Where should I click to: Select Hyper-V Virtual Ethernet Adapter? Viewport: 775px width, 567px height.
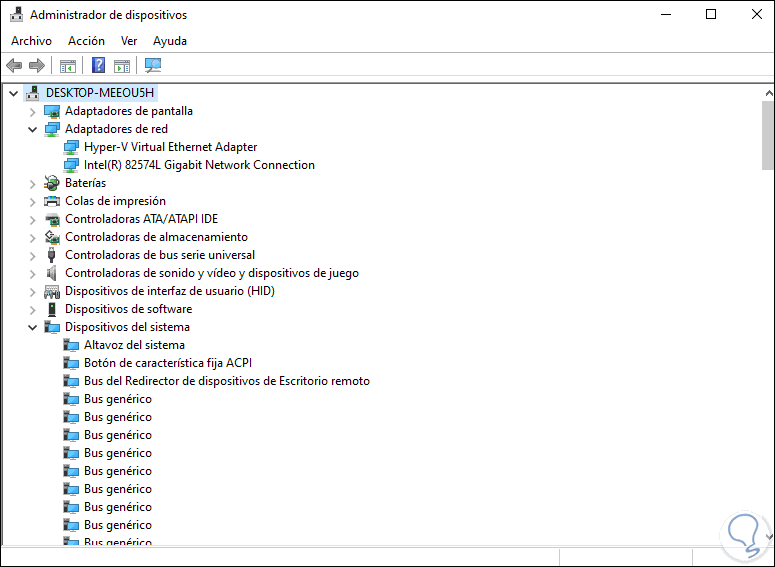(171, 147)
